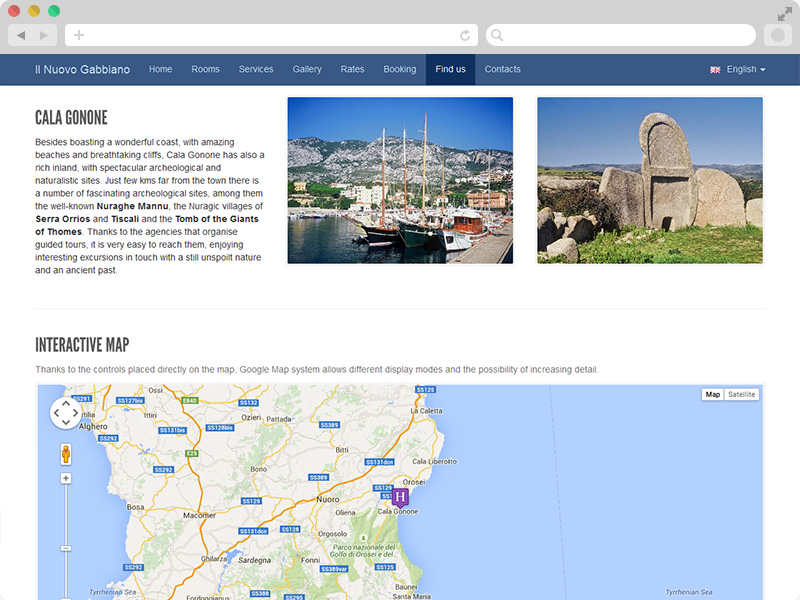This screenshot has height=600, width=800.
Task: Click the Ozieri label on the map
Action: coord(251,417)
